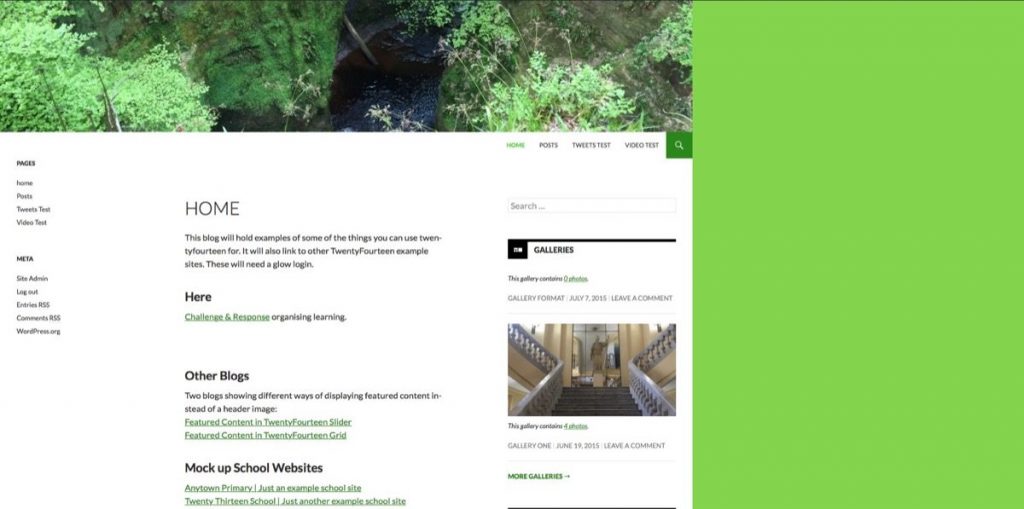Open the Tweets Test navigation menu item
Viewport: 1024px width, 509px height.
pos(591,145)
